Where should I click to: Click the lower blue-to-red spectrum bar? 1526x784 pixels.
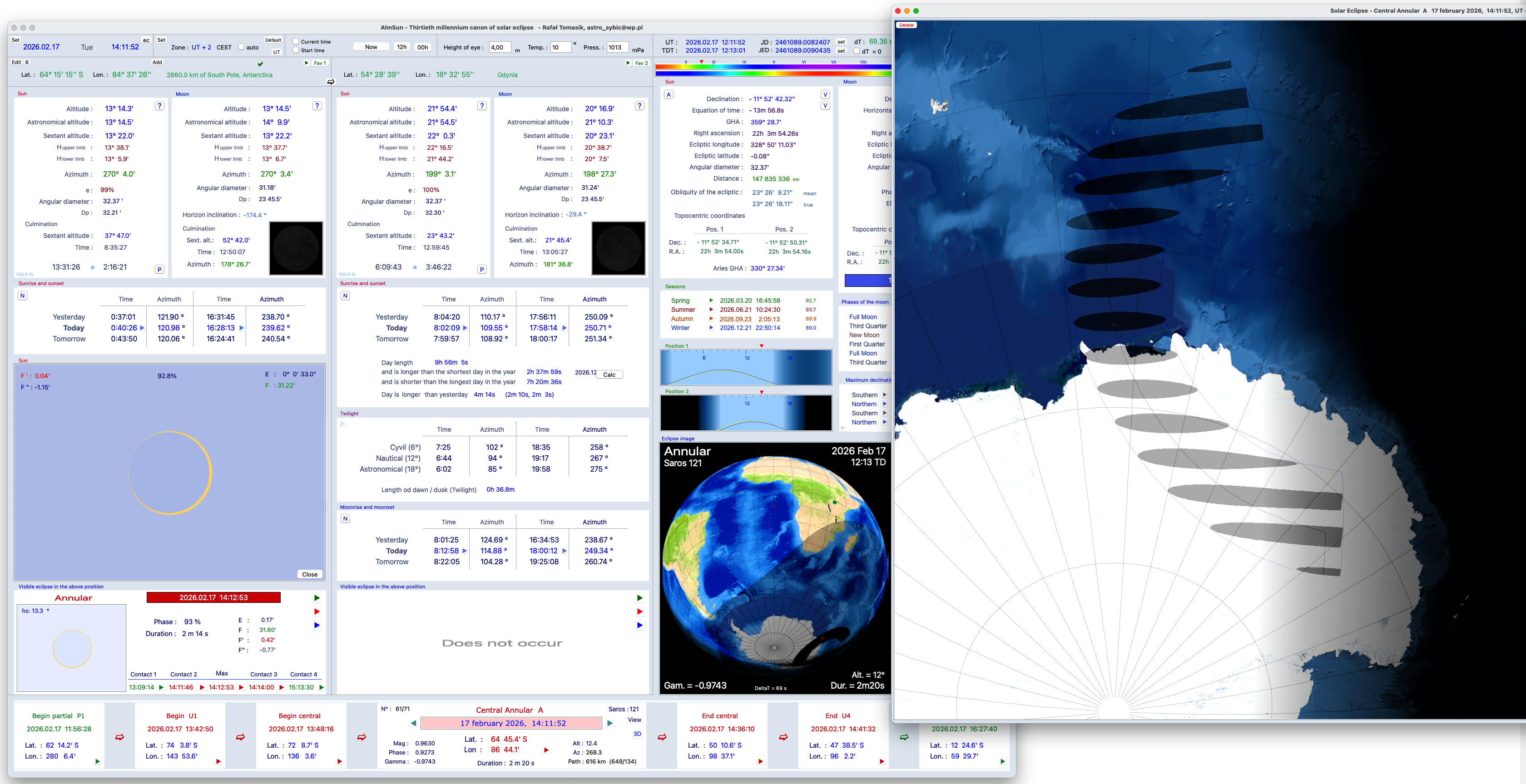pyautogui.click(x=773, y=74)
